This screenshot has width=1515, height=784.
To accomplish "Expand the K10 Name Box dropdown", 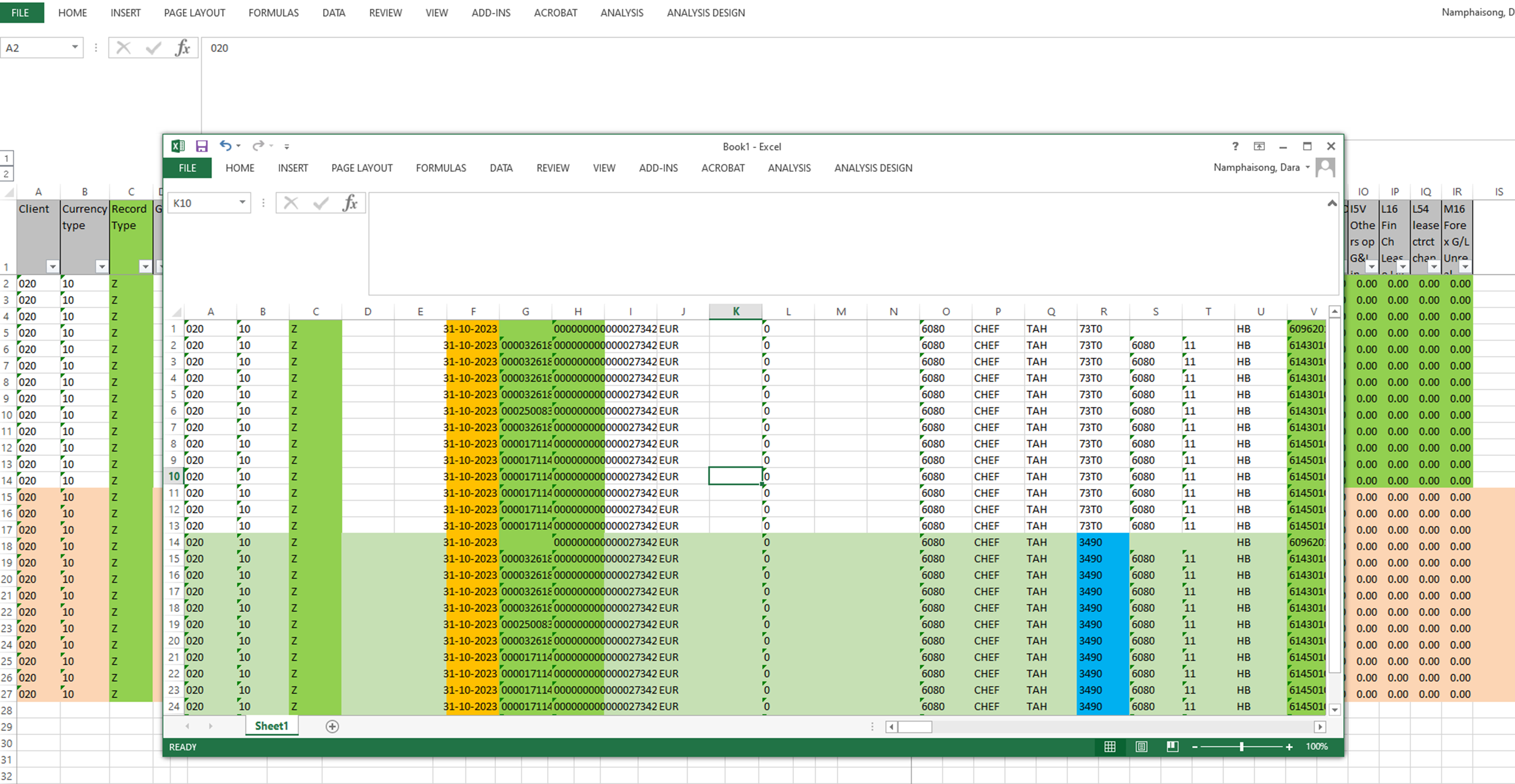I will [x=242, y=203].
